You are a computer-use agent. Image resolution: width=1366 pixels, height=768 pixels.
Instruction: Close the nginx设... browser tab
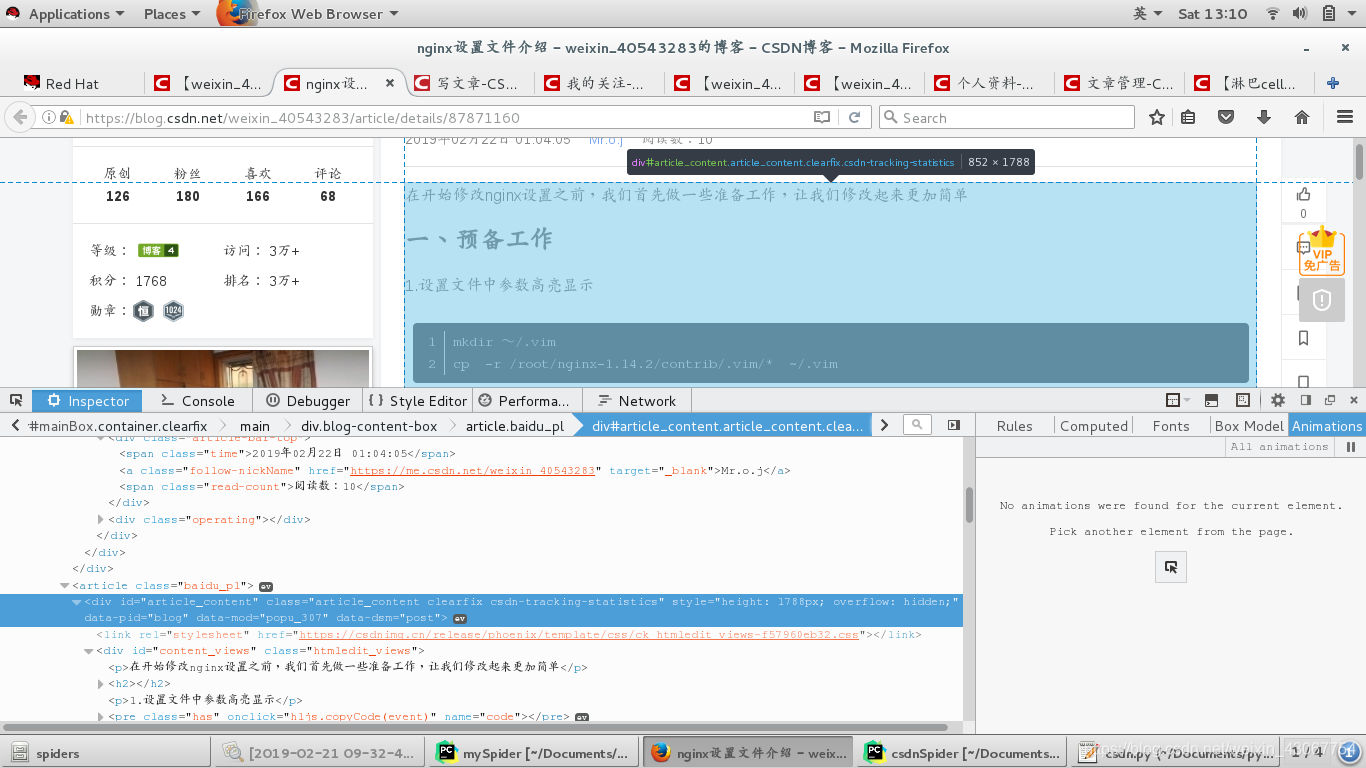coord(389,83)
